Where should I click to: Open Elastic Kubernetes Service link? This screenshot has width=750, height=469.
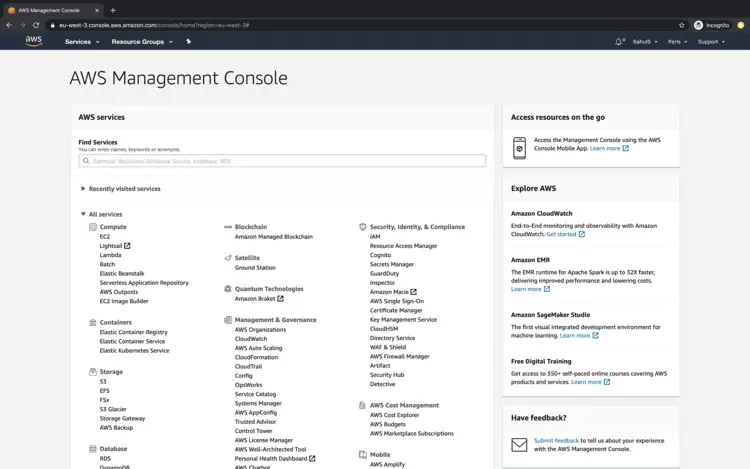pyautogui.click(x=134, y=350)
